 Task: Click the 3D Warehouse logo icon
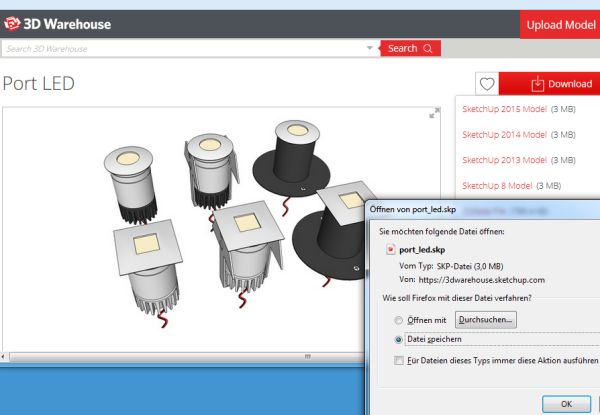coord(12,23)
